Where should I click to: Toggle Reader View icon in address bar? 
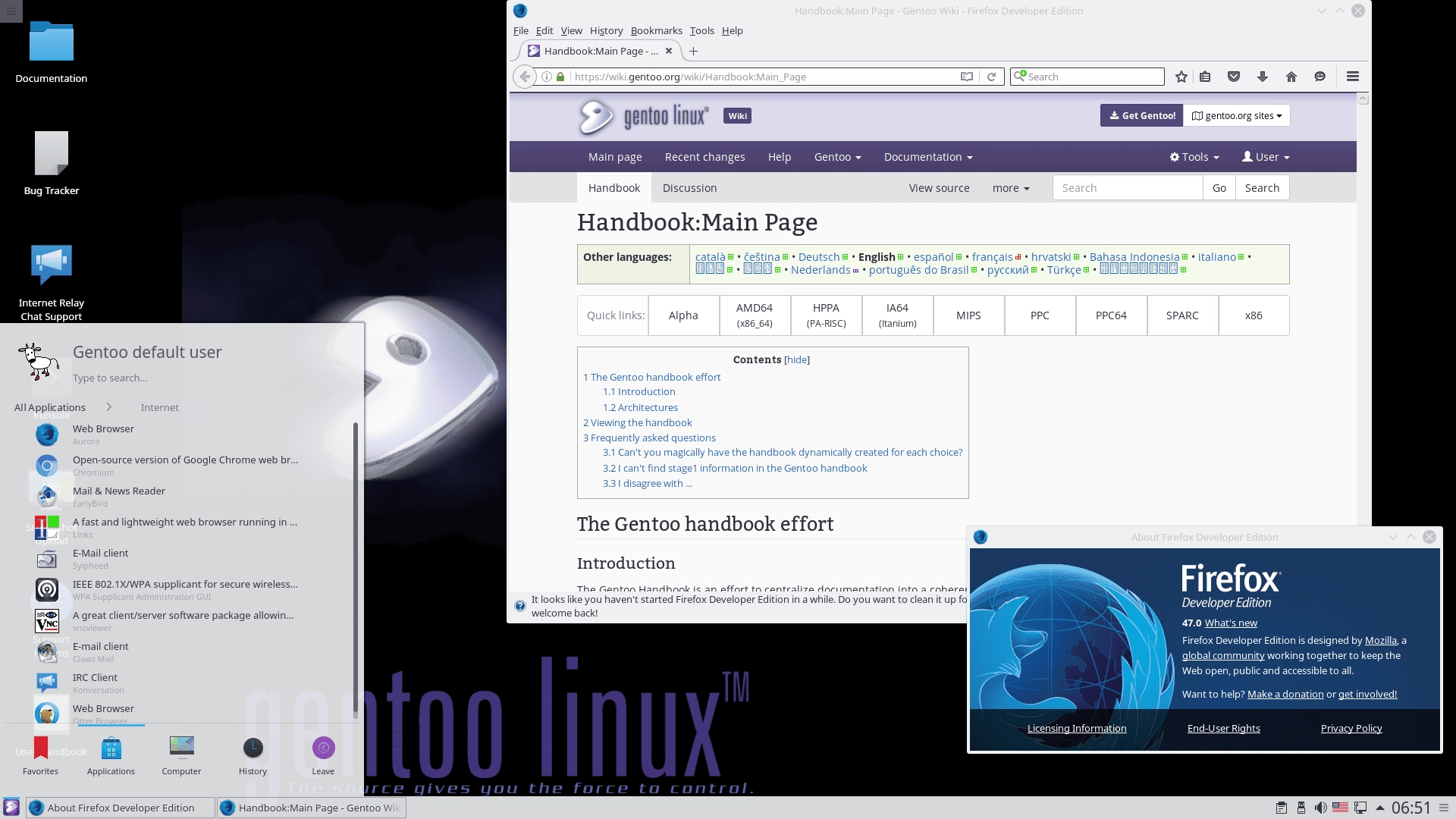tap(966, 77)
